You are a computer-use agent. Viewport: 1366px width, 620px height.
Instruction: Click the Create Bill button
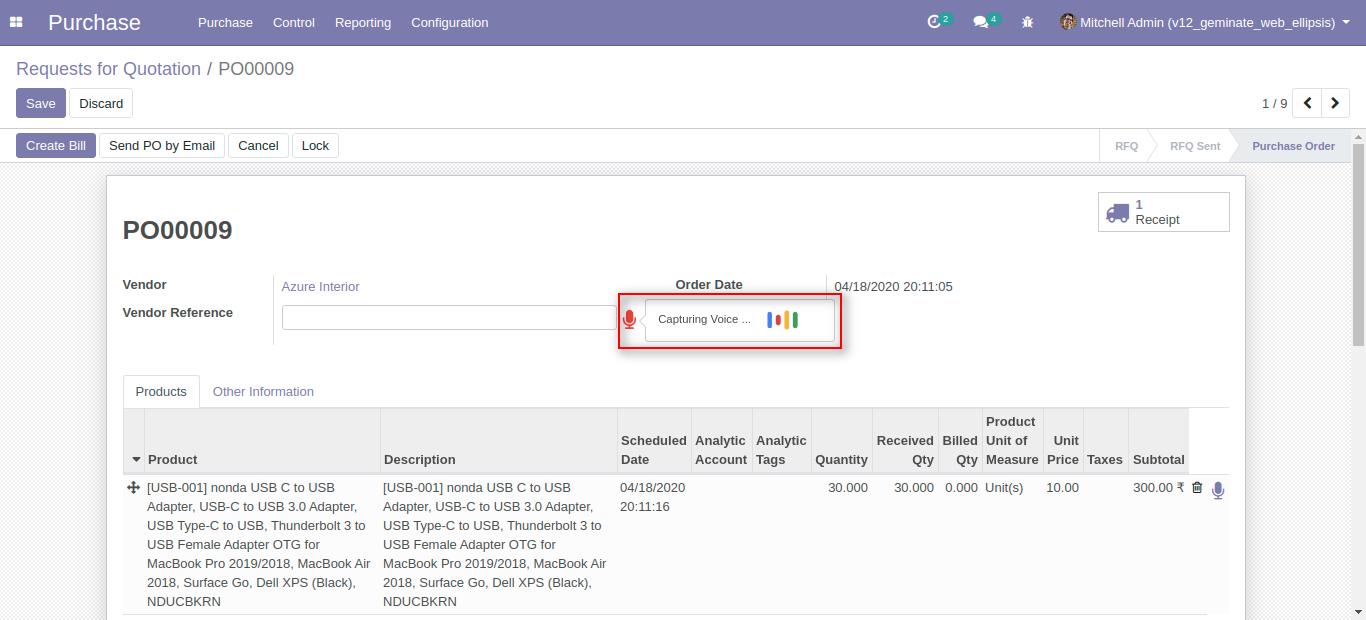pyautogui.click(x=55, y=145)
